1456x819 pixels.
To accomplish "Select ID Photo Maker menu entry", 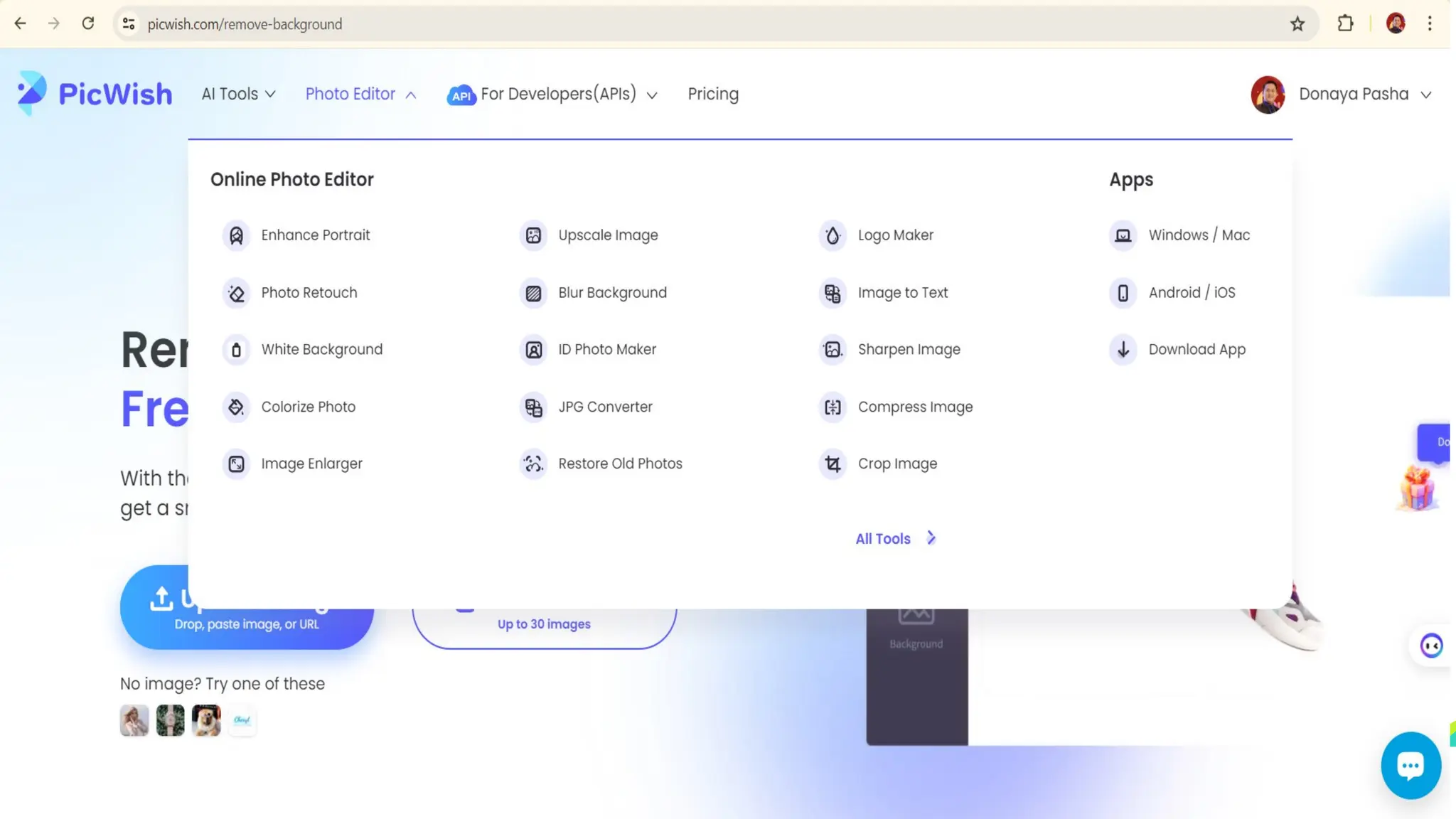I will (606, 349).
